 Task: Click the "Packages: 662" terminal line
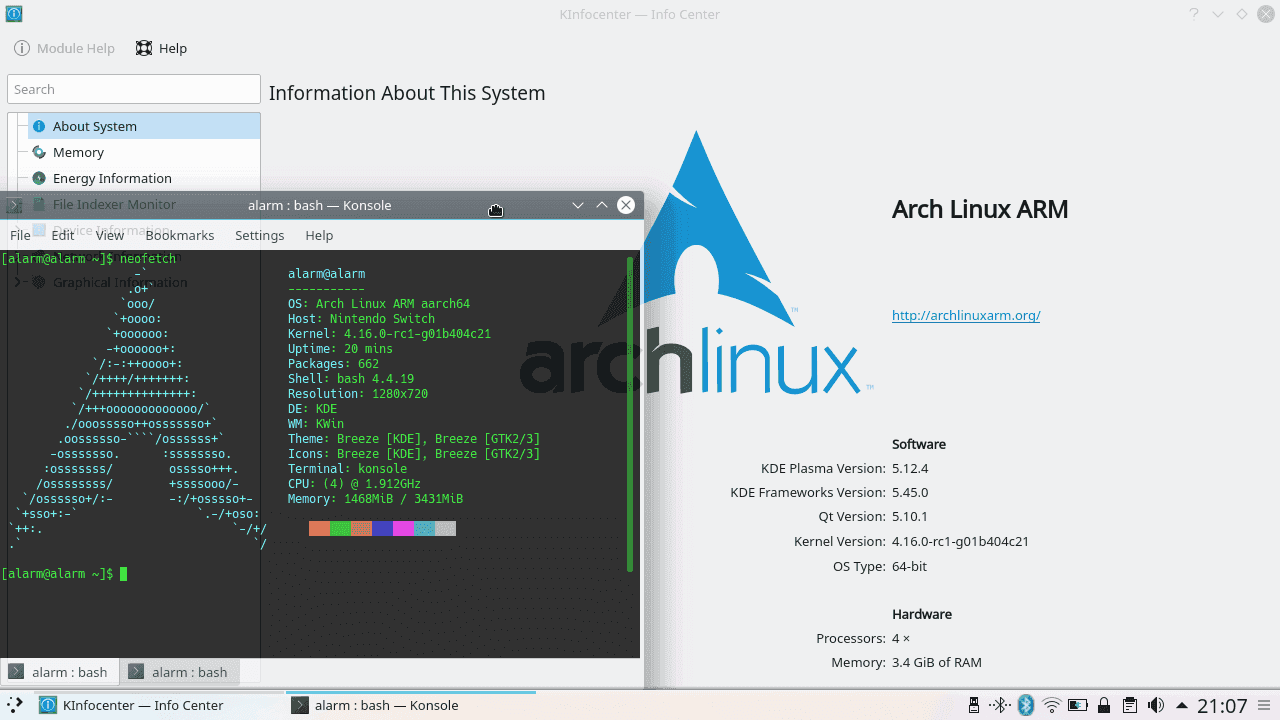point(333,364)
